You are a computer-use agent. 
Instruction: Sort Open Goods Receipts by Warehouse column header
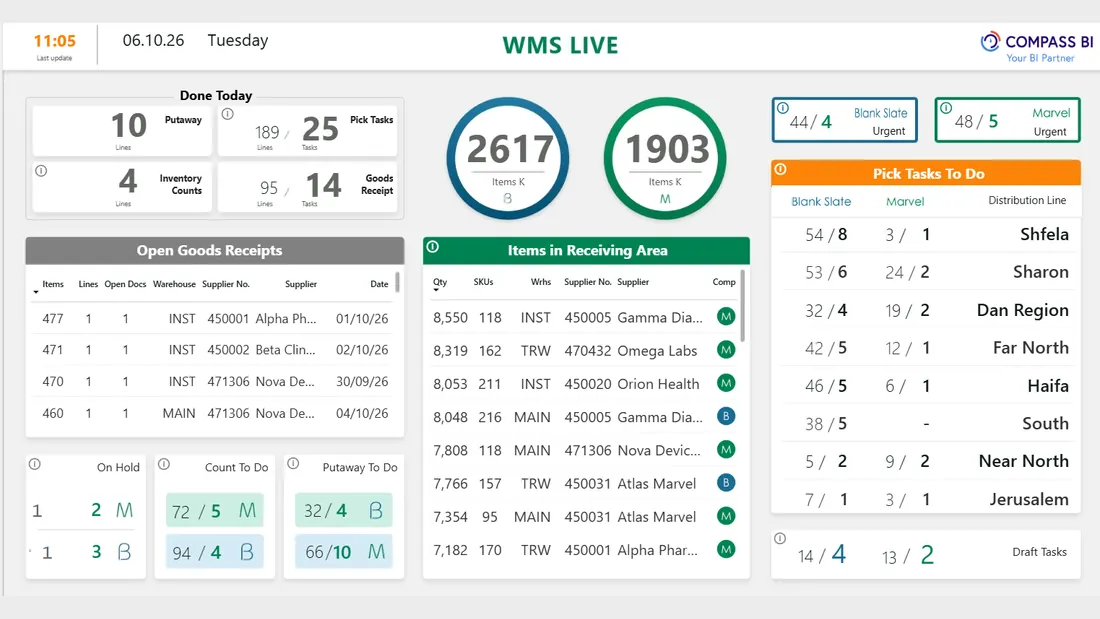pyautogui.click(x=174, y=284)
